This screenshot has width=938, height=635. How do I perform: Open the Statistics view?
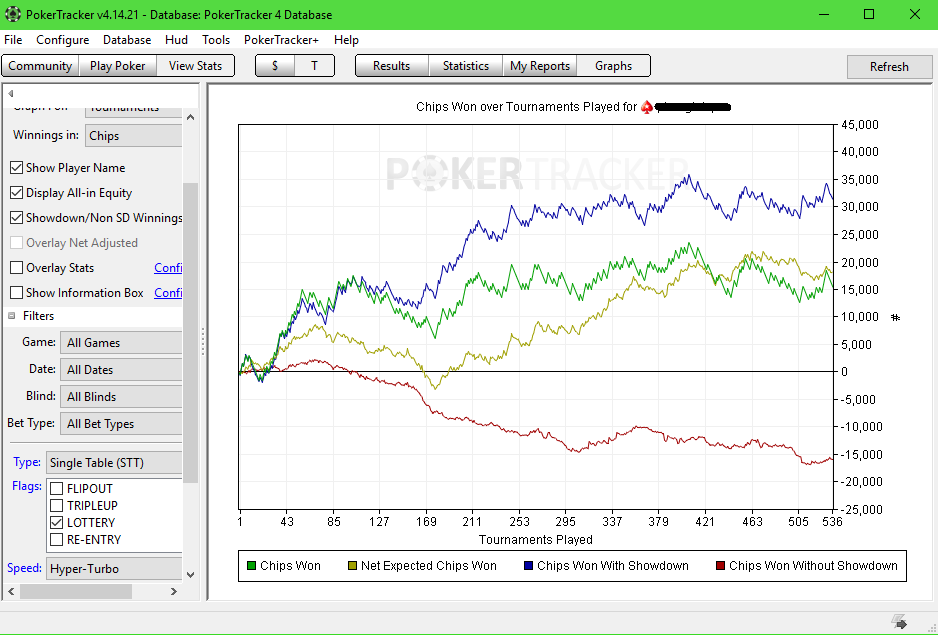pyautogui.click(x=466, y=66)
